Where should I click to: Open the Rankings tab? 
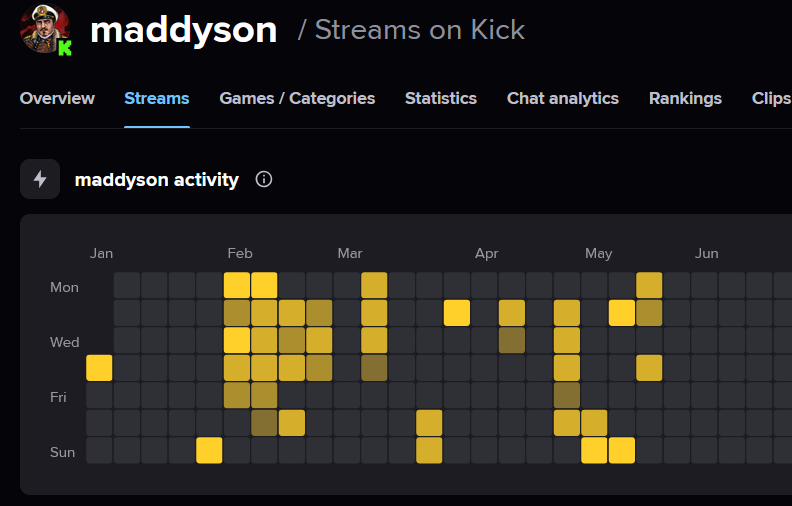(x=685, y=98)
